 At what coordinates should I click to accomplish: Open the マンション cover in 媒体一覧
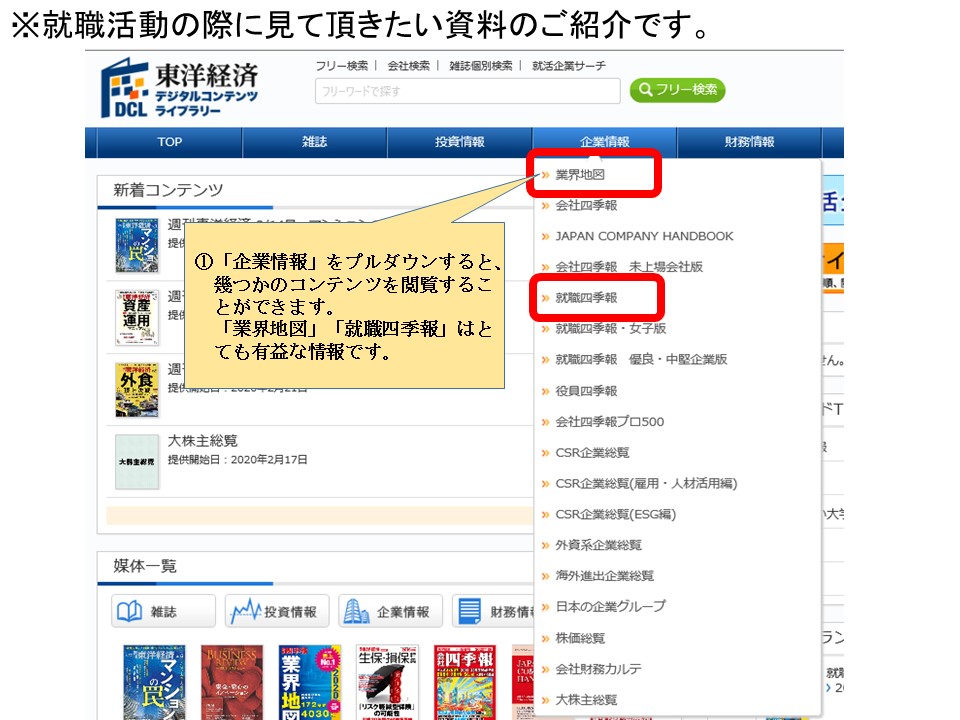(x=154, y=682)
